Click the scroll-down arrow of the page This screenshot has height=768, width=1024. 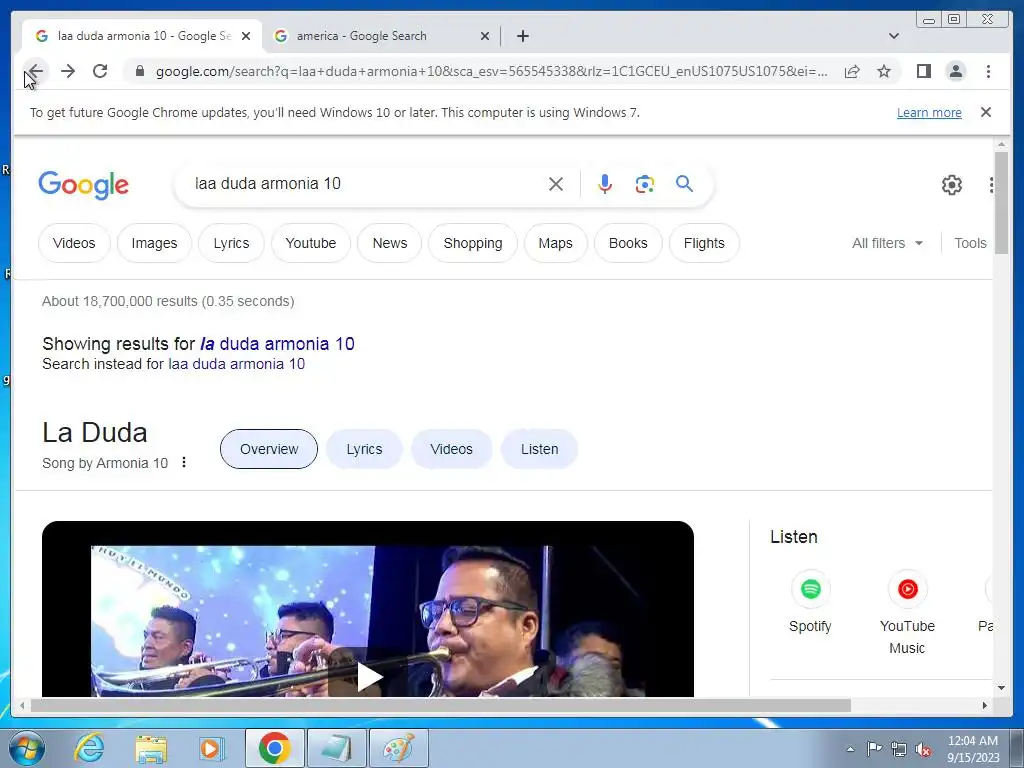click(x=1001, y=688)
